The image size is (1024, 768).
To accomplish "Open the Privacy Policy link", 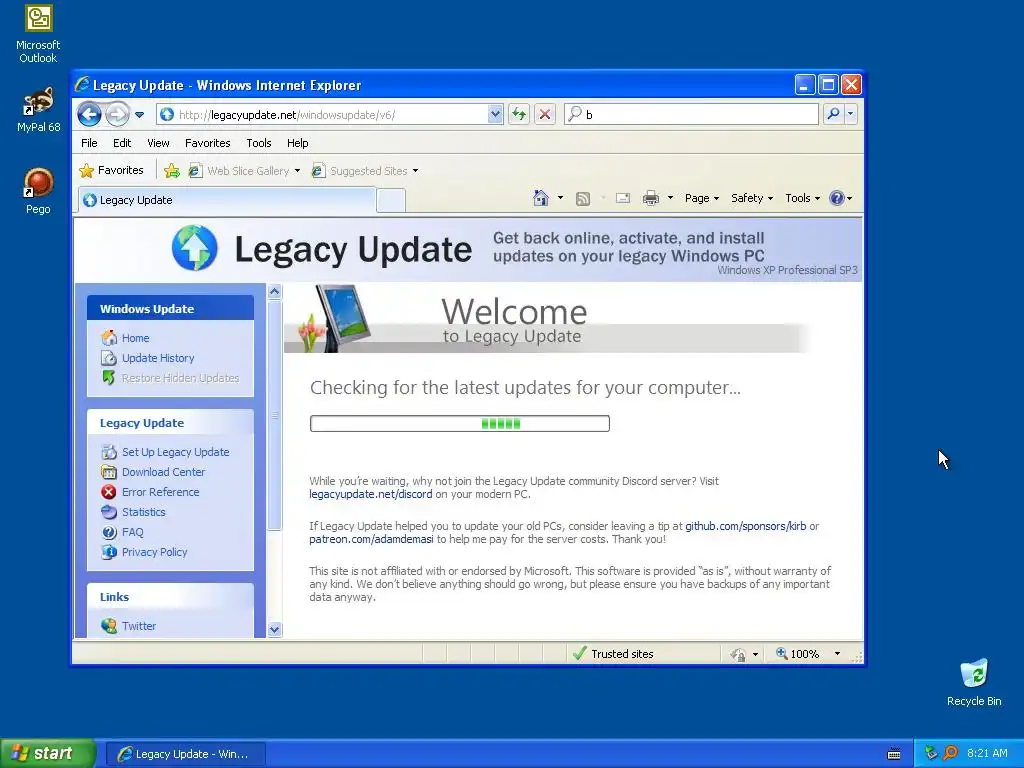I will click(154, 552).
